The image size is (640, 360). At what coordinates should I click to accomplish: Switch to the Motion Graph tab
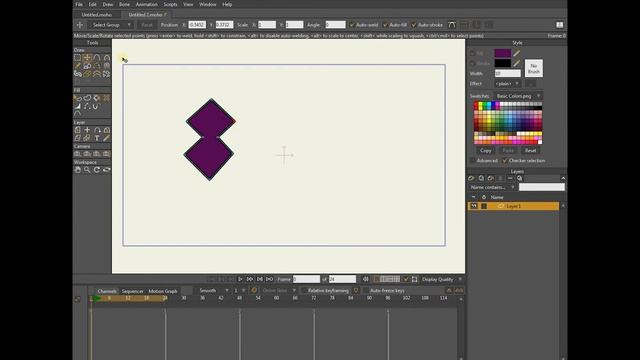(163, 291)
